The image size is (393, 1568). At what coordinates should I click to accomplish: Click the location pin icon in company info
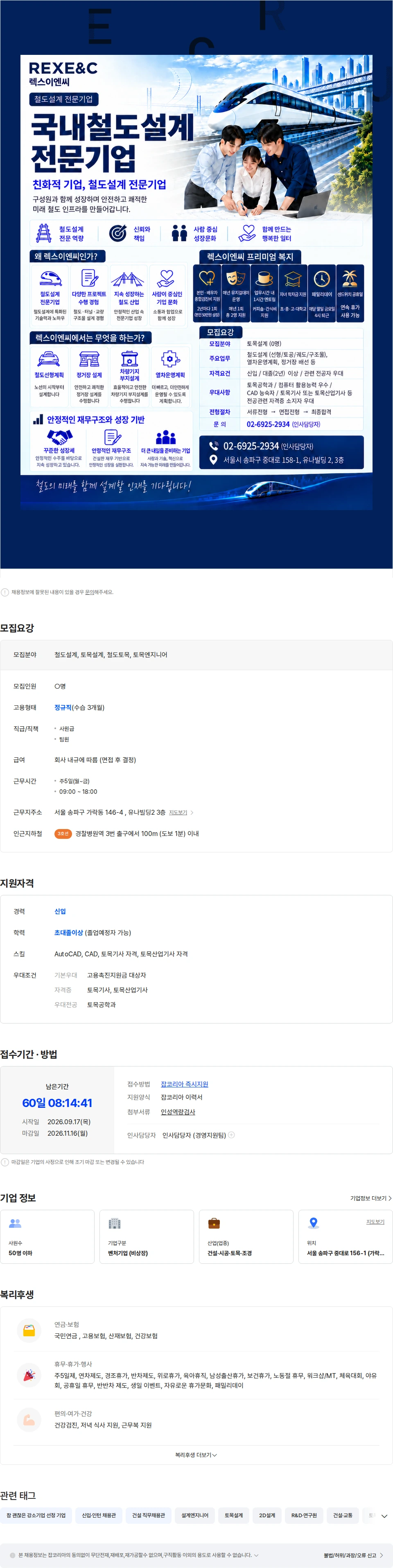click(313, 1223)
